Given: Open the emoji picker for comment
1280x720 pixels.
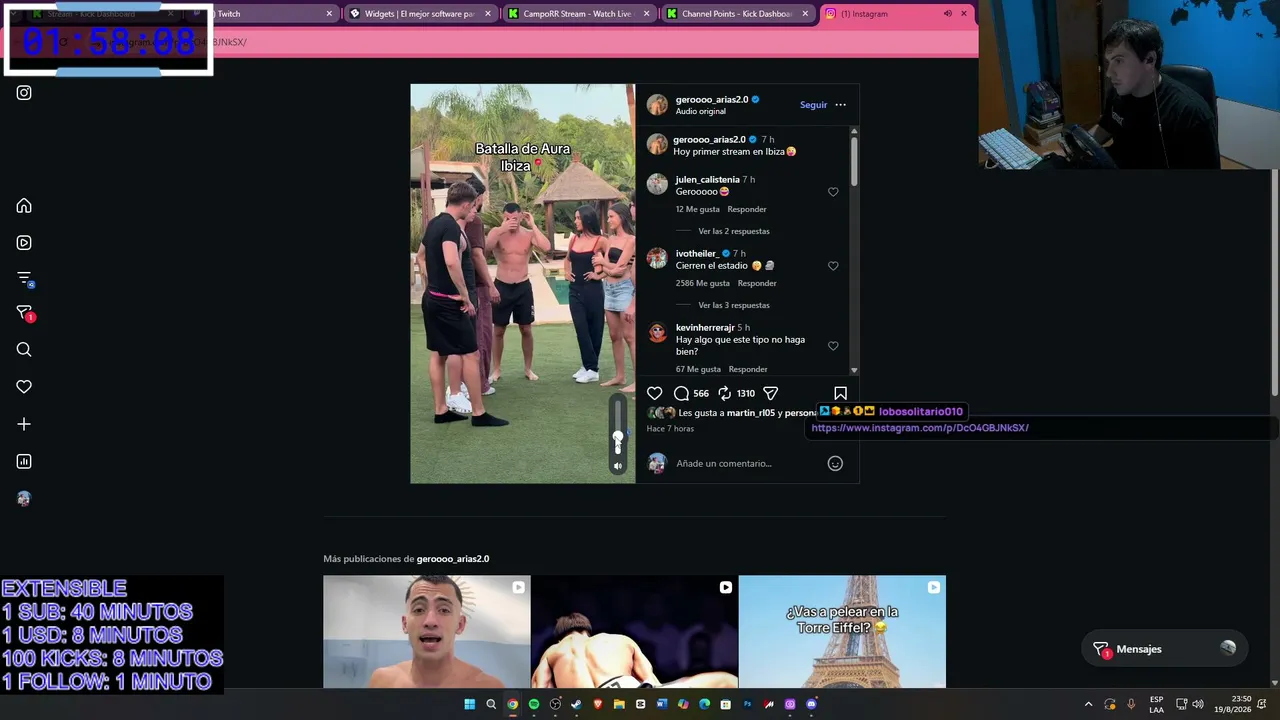Looking at the screenshot, I should pos(835,463).
